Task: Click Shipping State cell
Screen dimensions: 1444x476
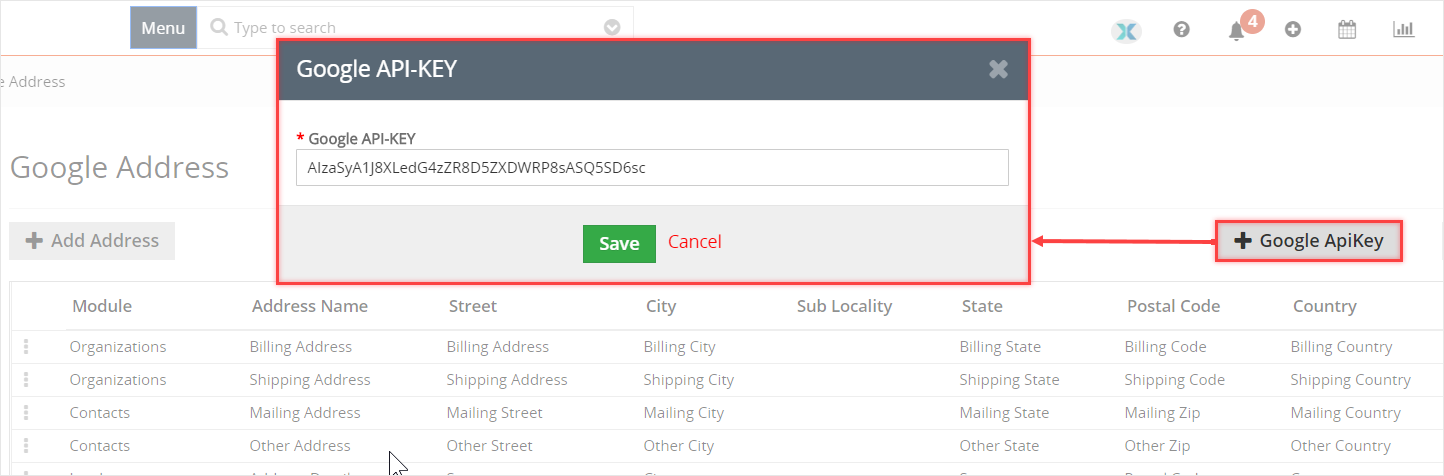Action: point(1010,380)
